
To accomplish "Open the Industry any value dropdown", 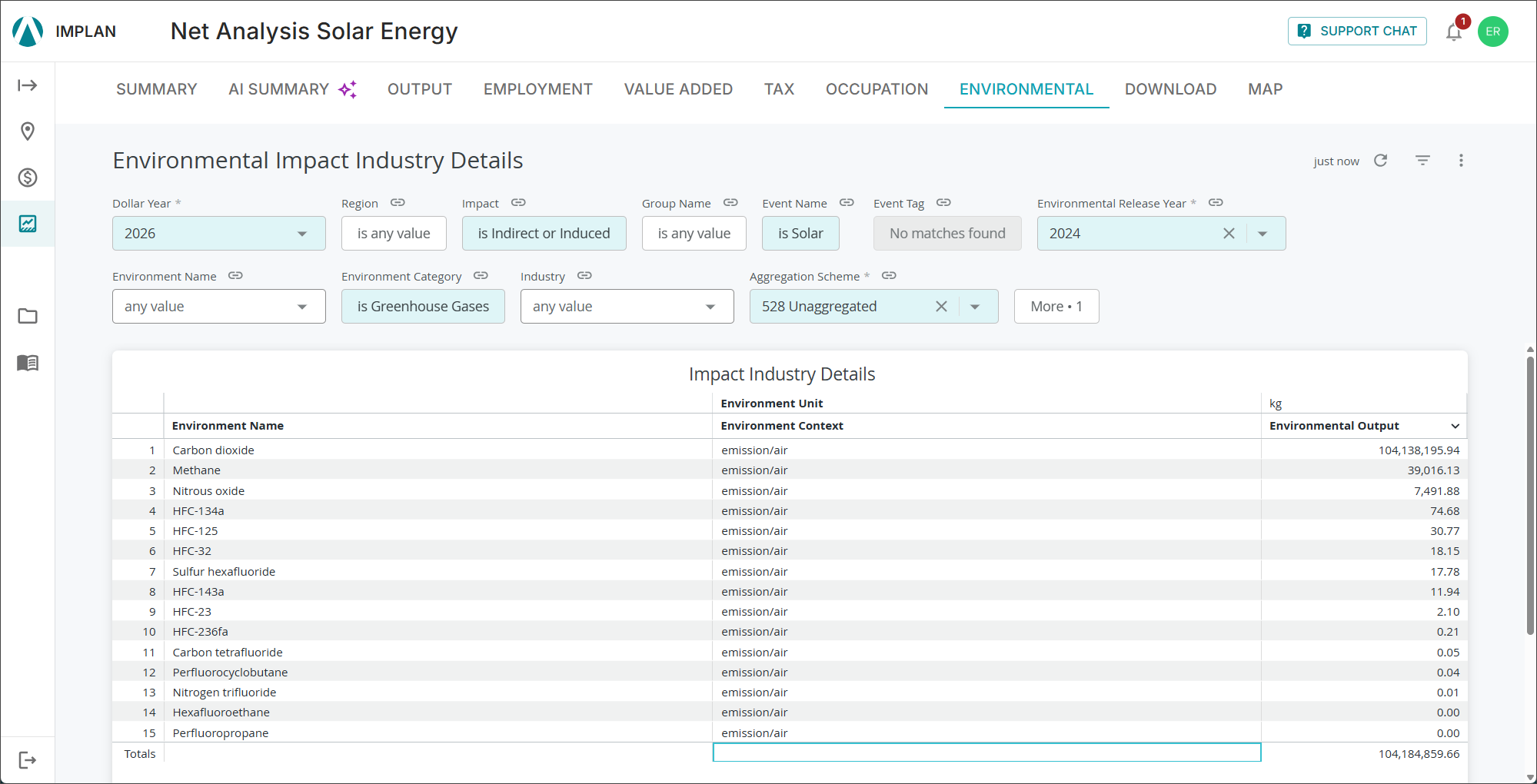I will 627,307.
